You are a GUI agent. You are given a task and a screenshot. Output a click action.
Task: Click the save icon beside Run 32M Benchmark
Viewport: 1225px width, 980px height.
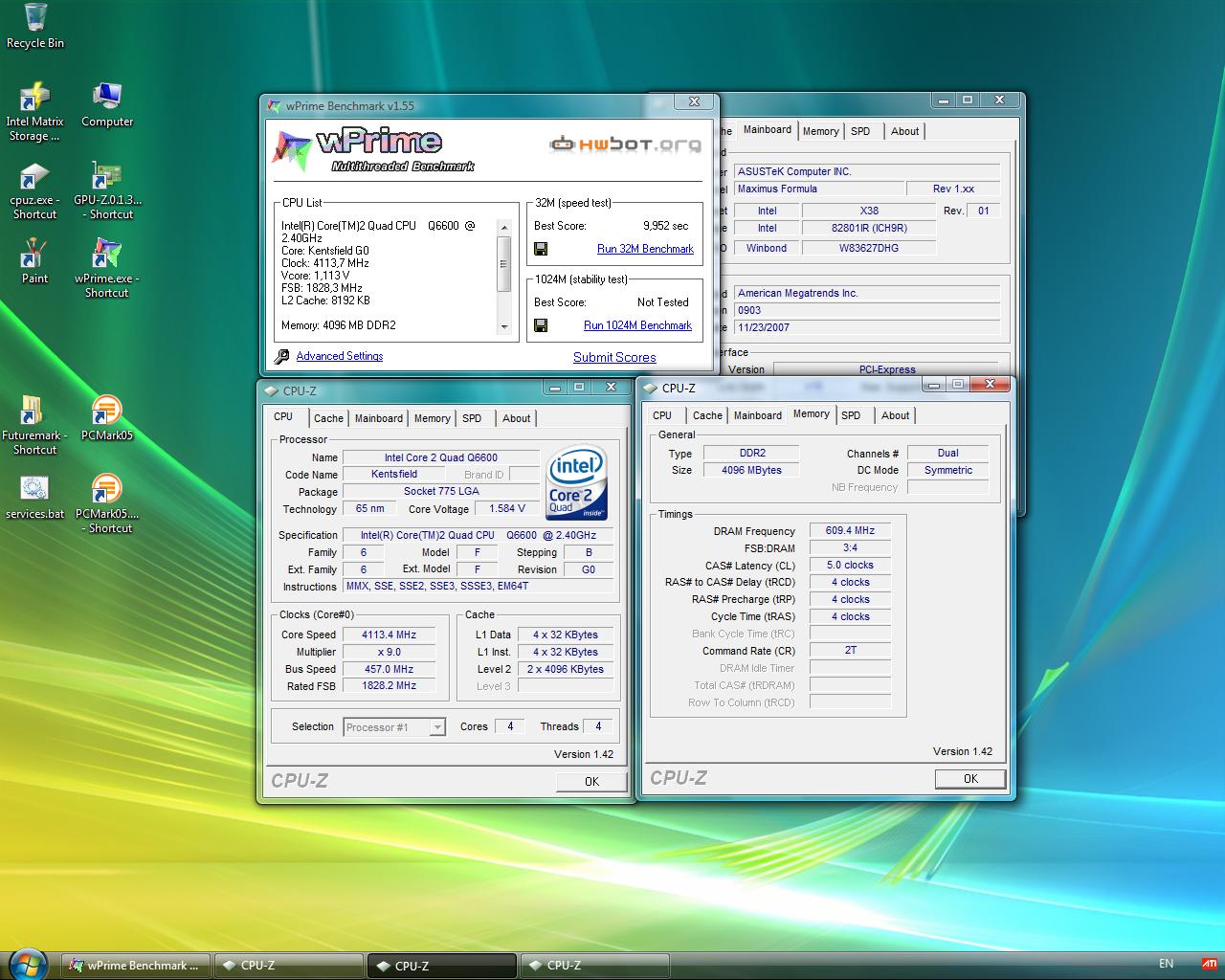pyautogui.click(x=541, y=249)
